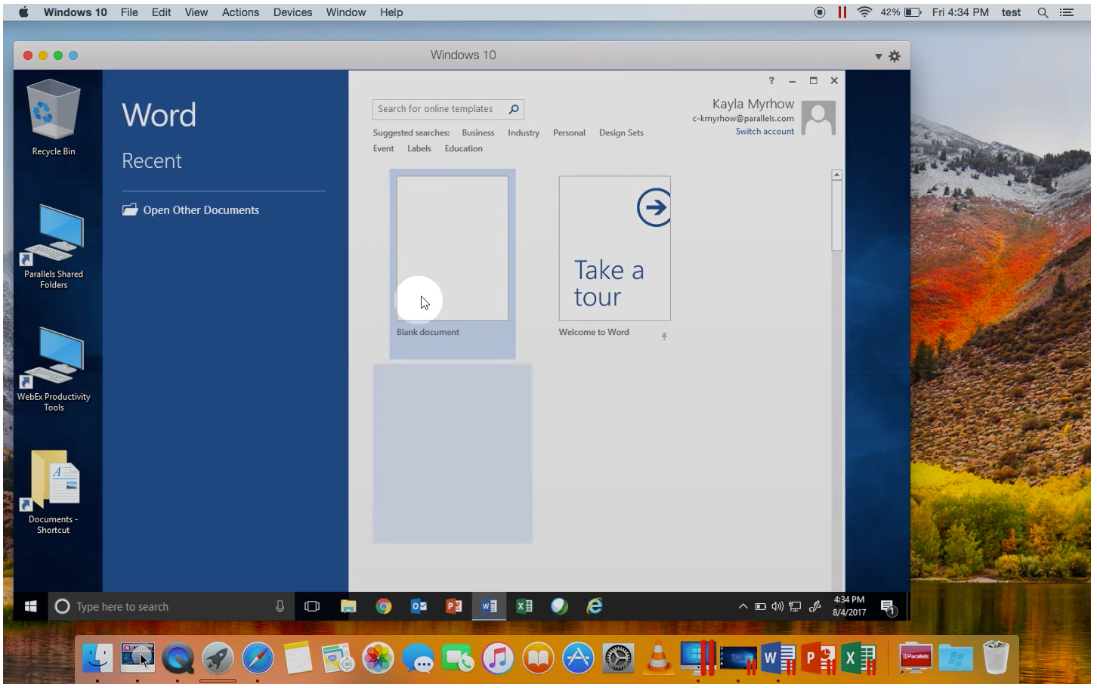Open Internet Explorer from the Windows taskbar

point(595,606)
